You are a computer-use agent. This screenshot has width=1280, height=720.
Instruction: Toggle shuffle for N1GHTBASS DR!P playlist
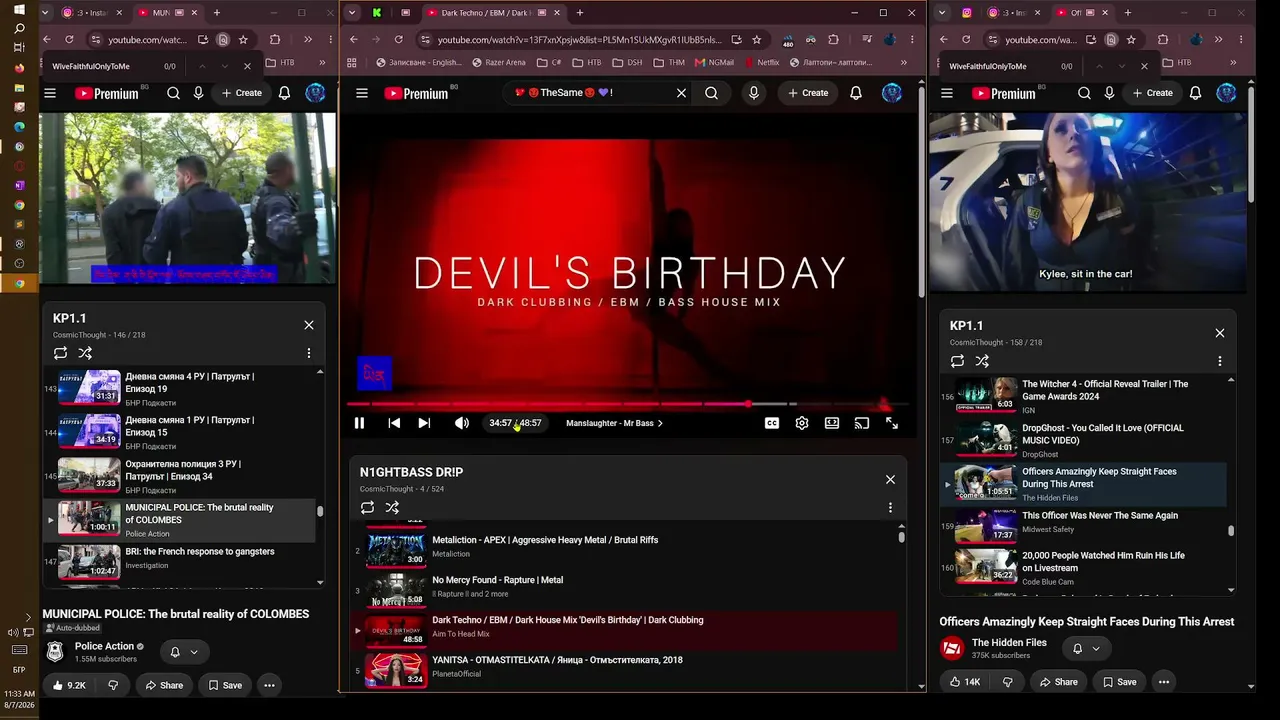(392, 508)
